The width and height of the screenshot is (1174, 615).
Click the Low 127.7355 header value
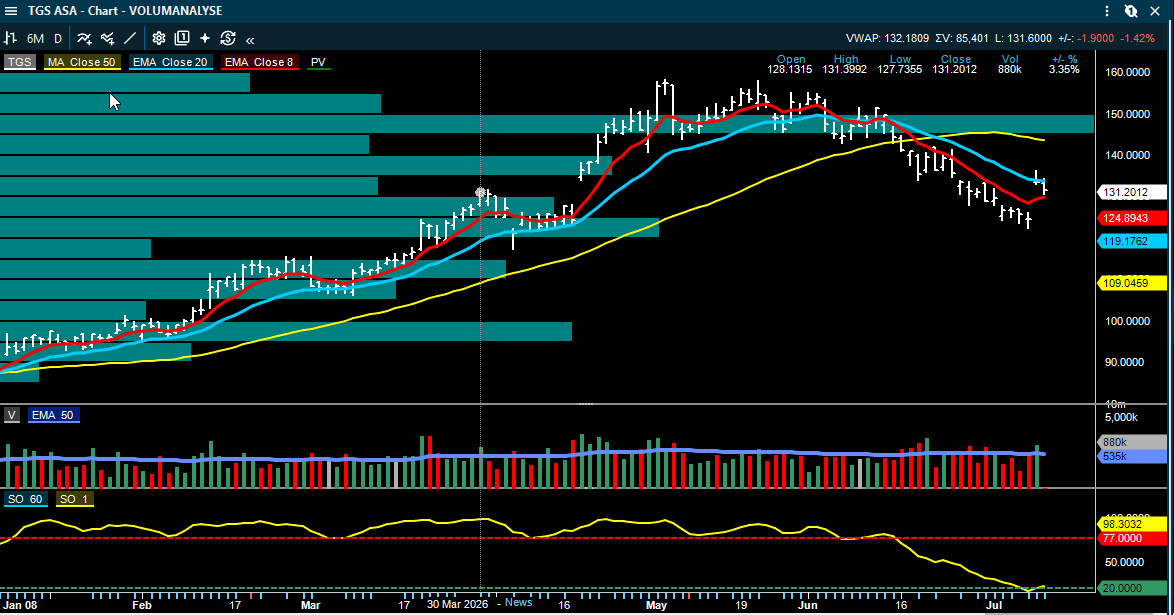pyautogui.click(x=900, y=69)
